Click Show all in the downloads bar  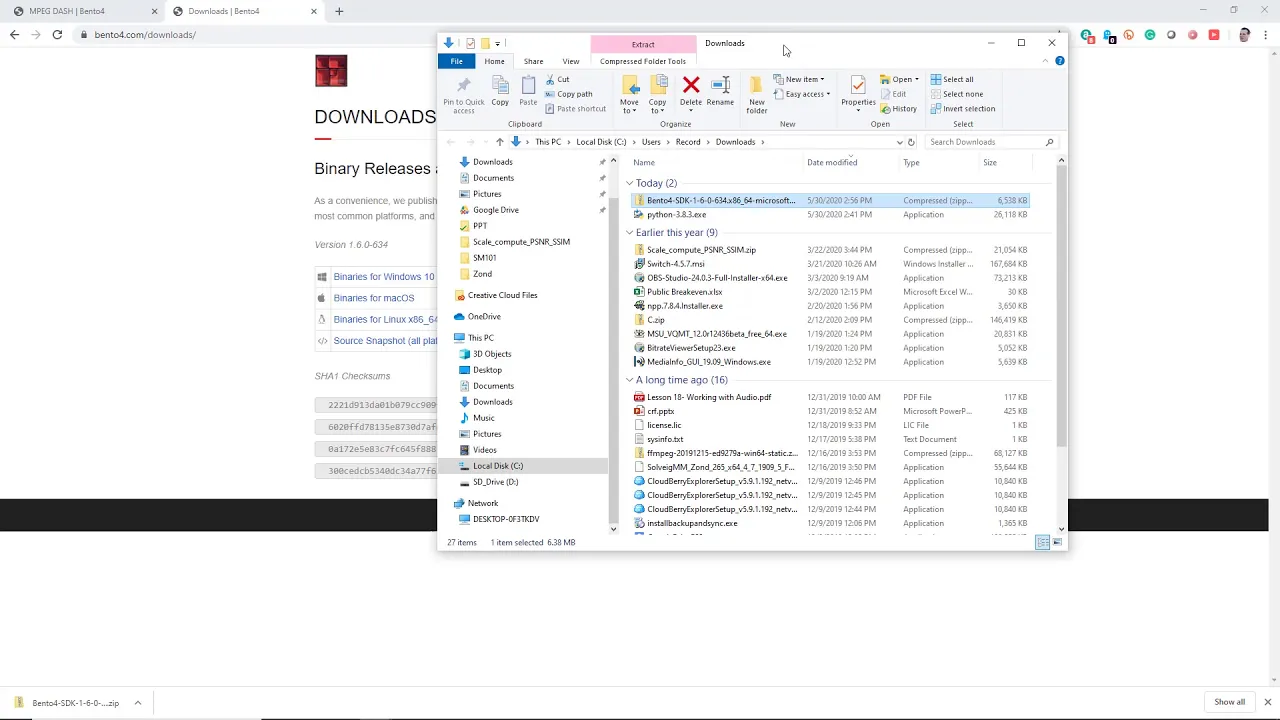(1230, 702)
